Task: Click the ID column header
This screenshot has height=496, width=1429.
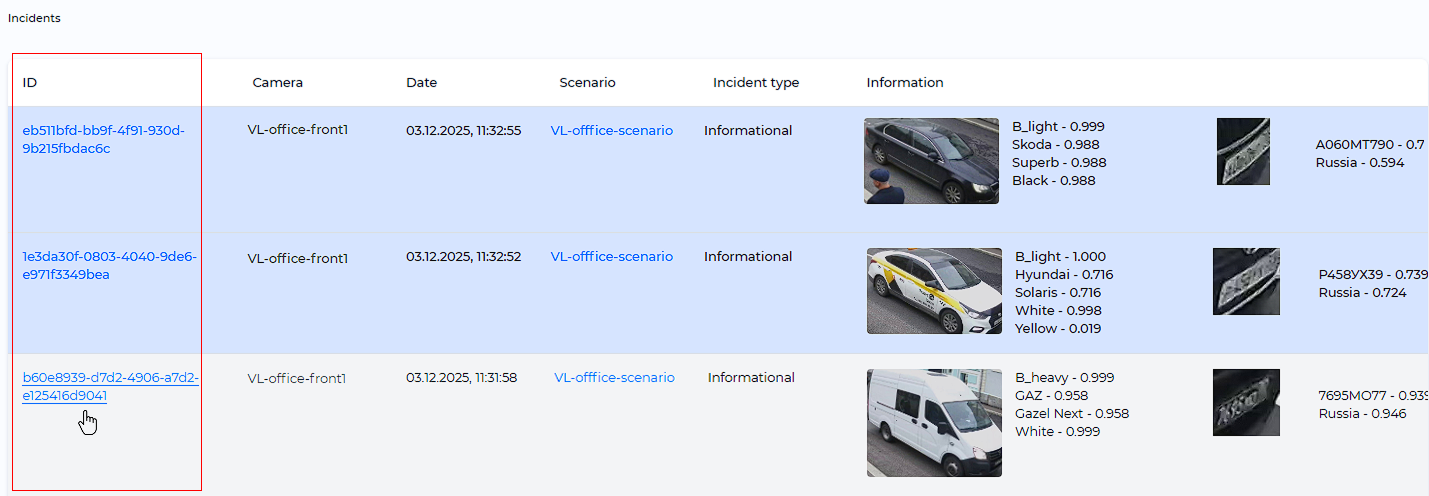Action: (x=30, y=82)
